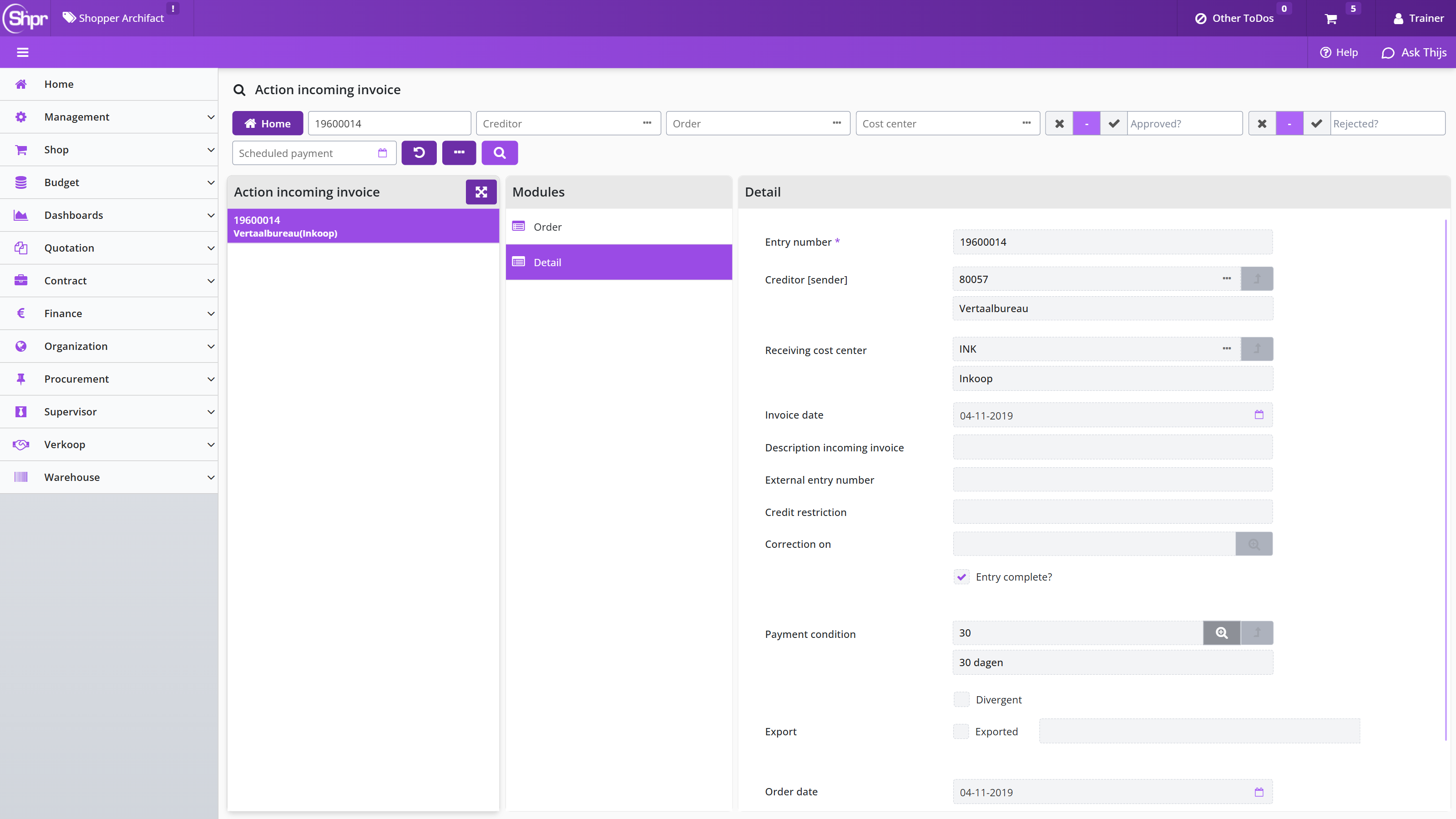Open the Shopper Archifact tab
Viewport: 1456px width, 819px height.
[x=113, y=18]
